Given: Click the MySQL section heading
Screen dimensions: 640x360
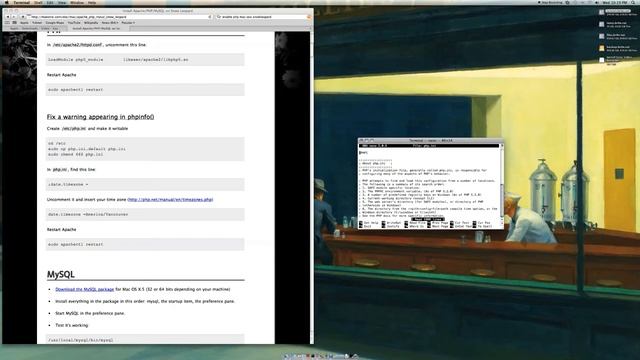Looking at the screenshot, I should (x=60, y=274).
